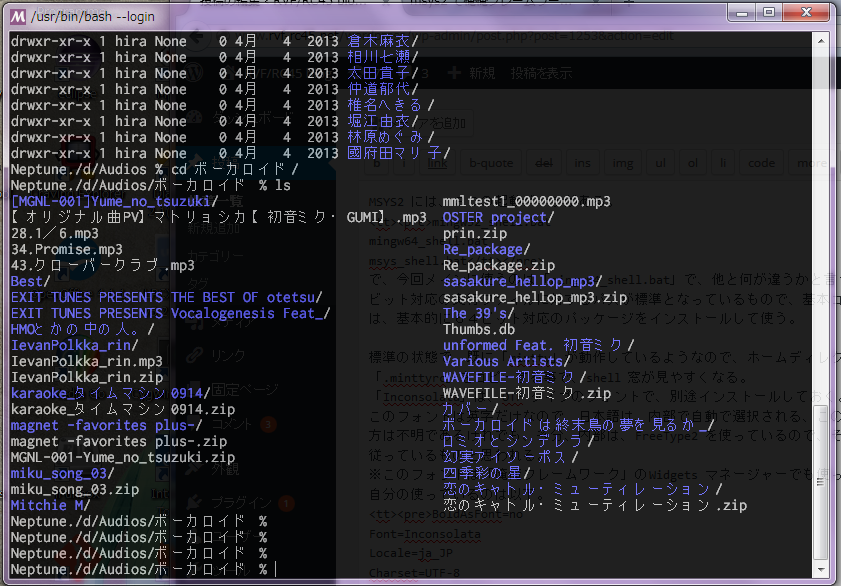Open プラグイン in the WordPress sidebar behind
Image resolution: width=841 pixels, height=586 pixels.
point(239,503)
